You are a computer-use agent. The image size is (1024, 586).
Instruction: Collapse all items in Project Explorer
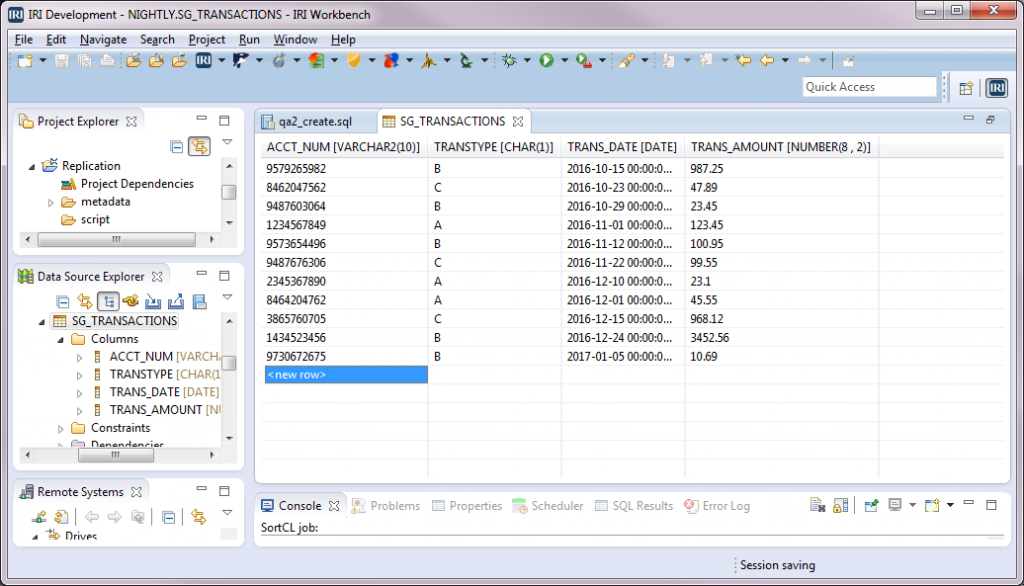click(178, 146)
